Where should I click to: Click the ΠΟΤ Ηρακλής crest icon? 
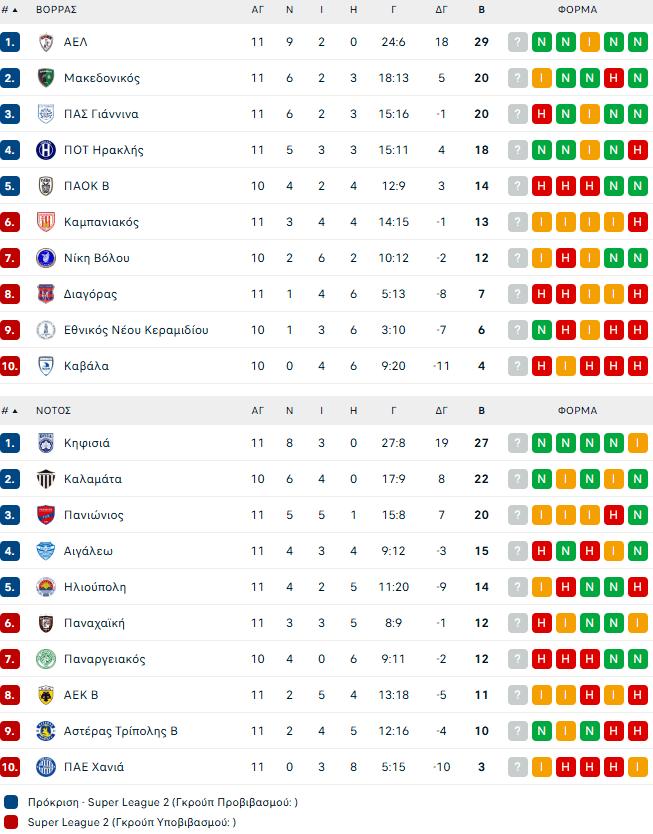click(45, 150)
